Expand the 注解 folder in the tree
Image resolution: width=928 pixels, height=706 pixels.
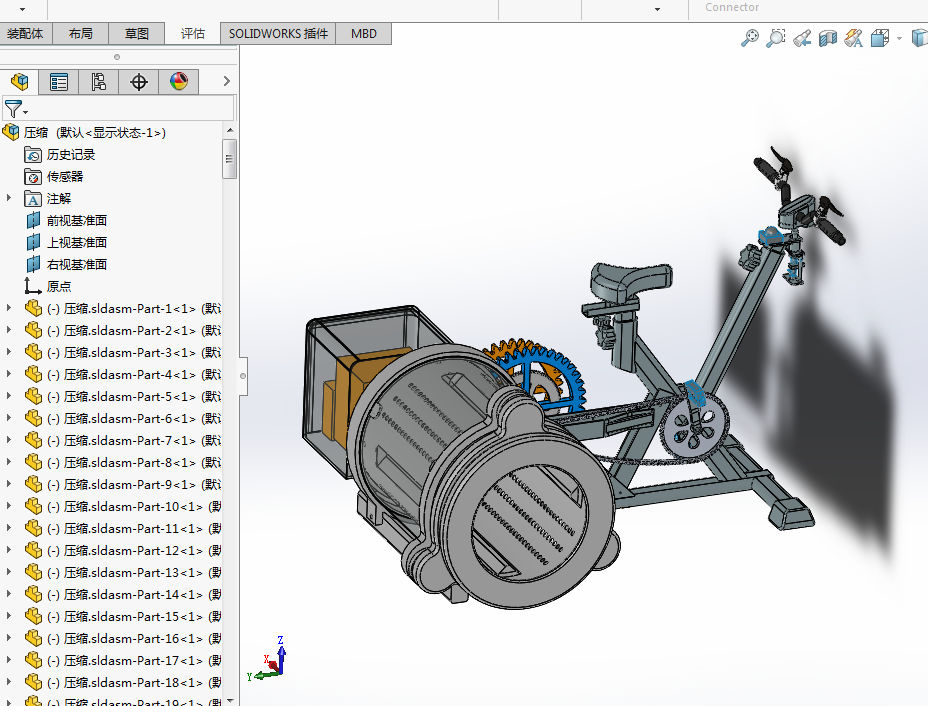click(9, 198)
